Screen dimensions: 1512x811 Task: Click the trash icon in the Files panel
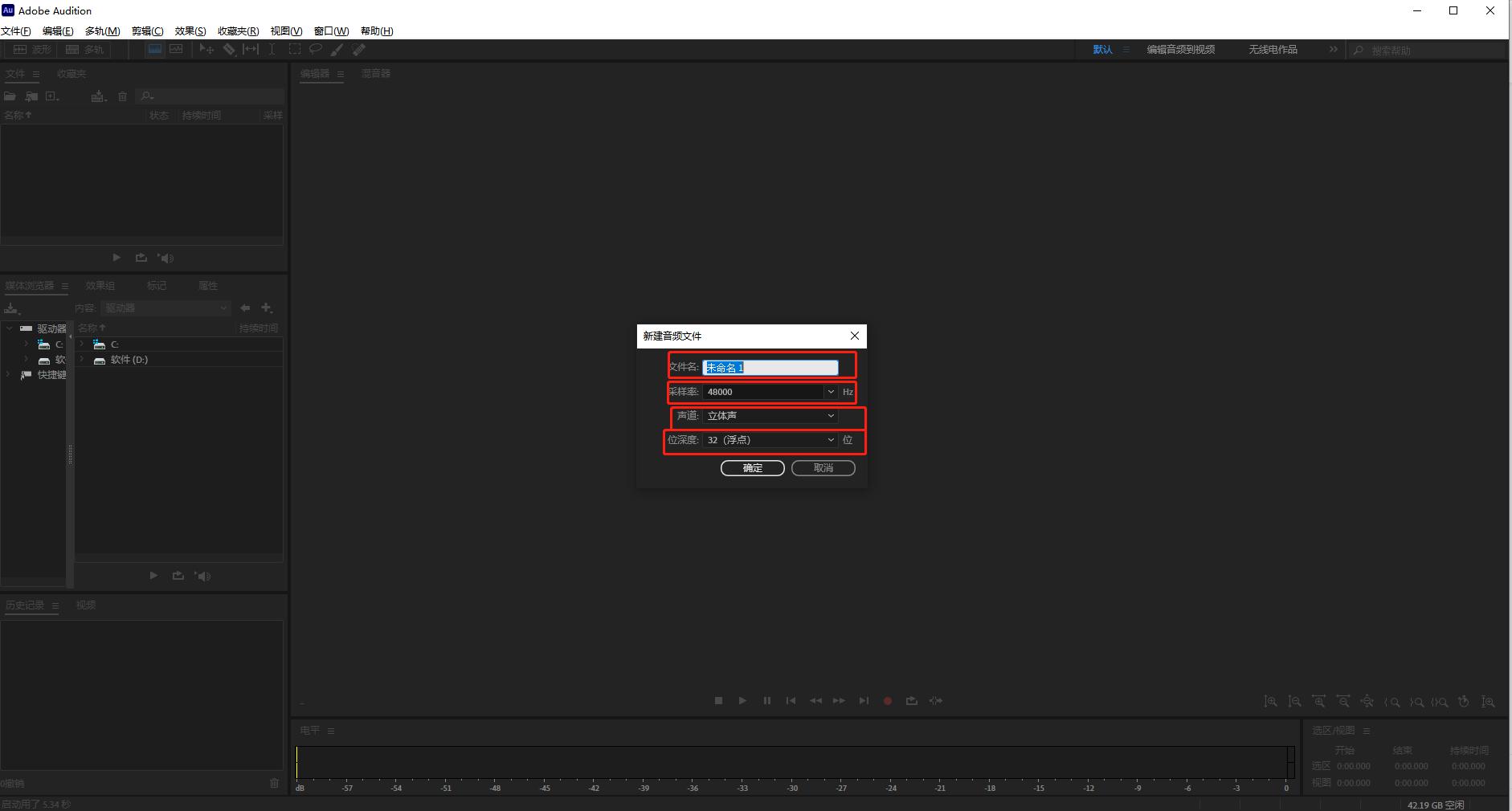[x=122, y=96]
